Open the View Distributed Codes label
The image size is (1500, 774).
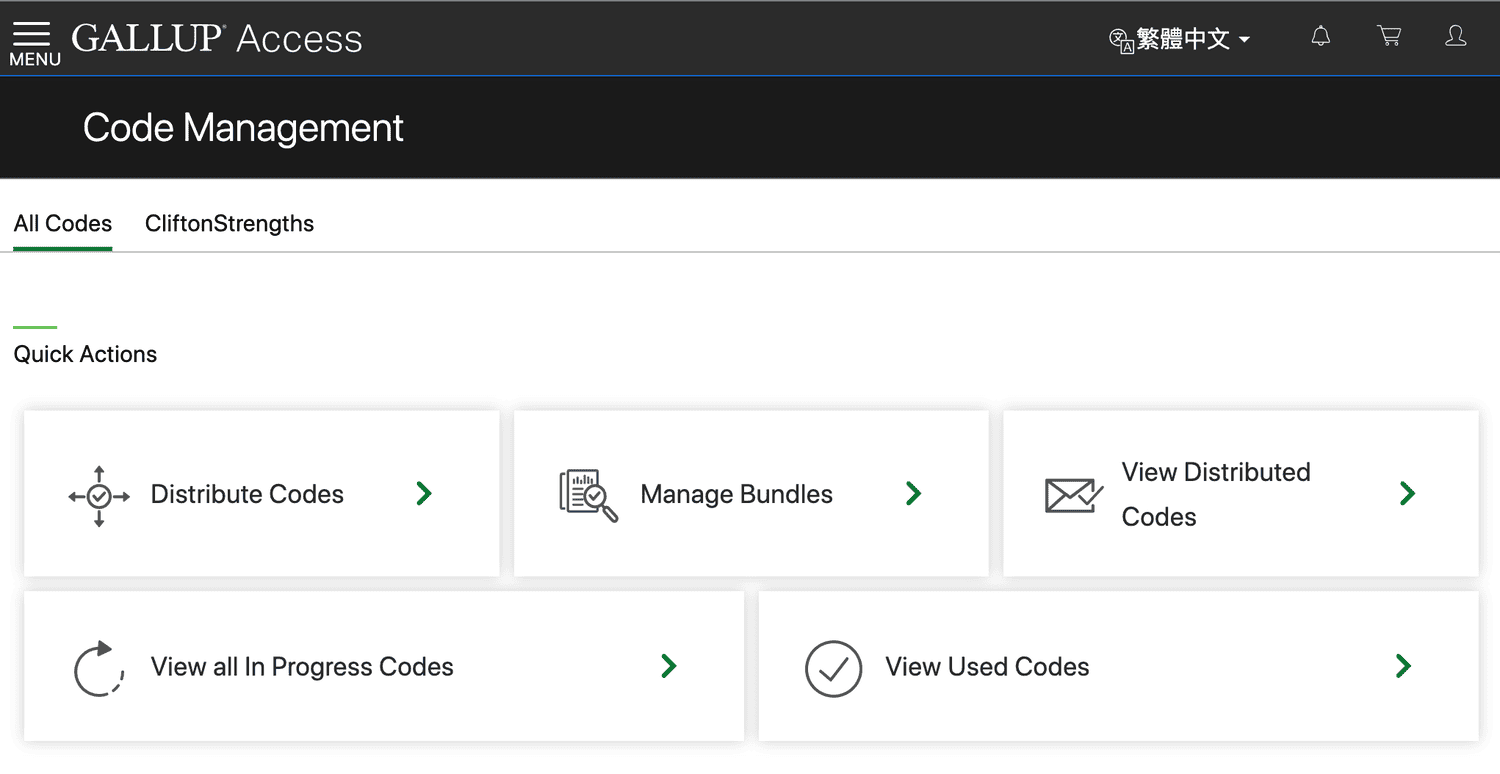[x=1216, y=494]
